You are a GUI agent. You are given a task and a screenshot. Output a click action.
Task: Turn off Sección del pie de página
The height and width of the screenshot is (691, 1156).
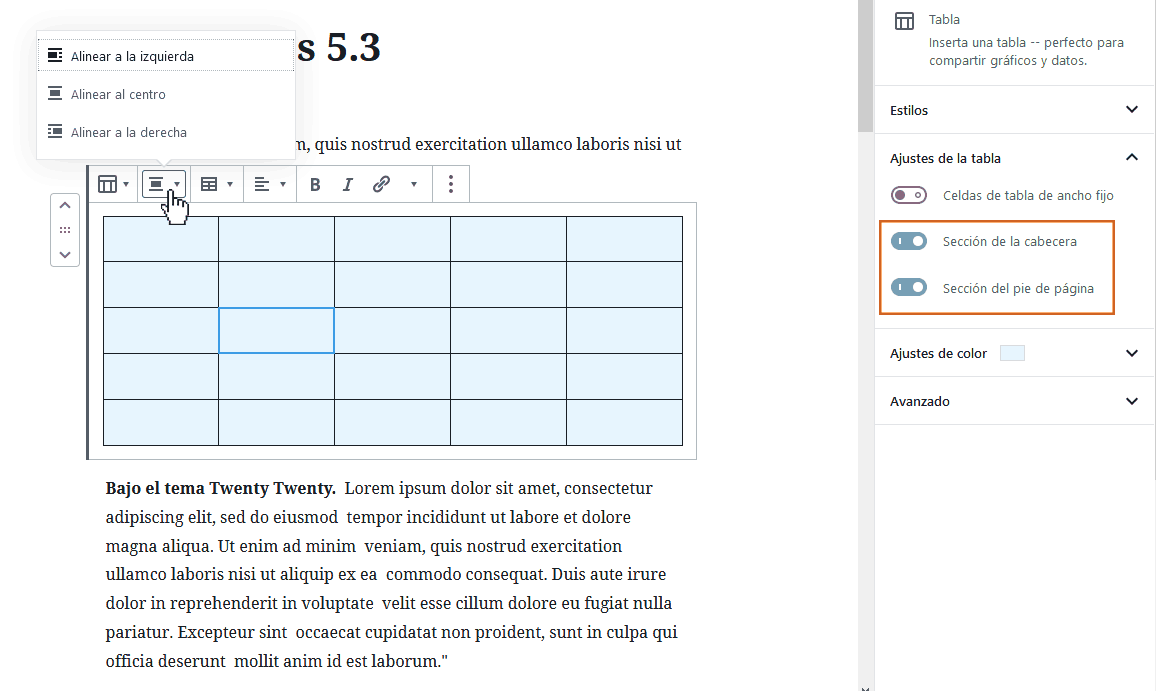tap(909, 289)
